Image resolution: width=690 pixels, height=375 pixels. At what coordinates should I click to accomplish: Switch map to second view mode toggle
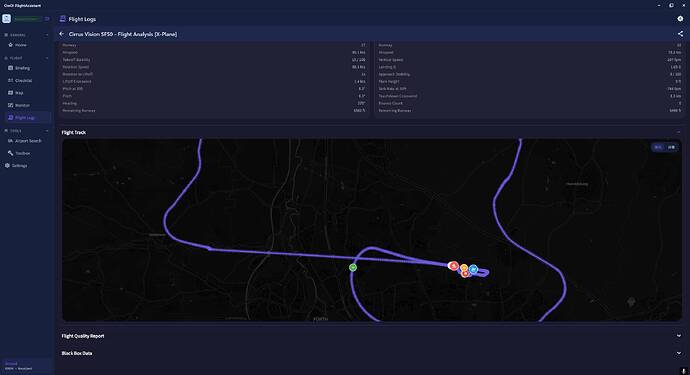(x=672, y=147)
